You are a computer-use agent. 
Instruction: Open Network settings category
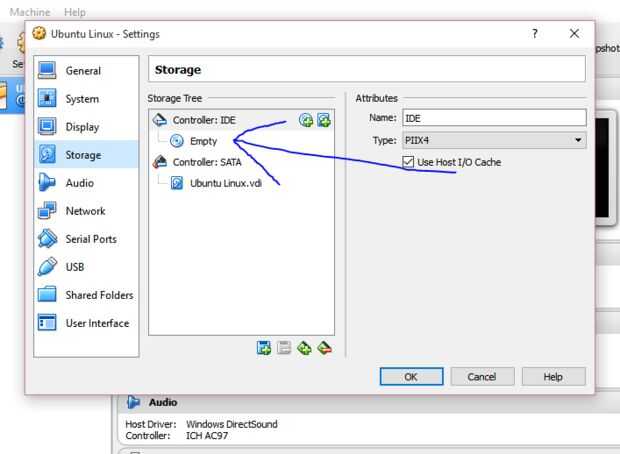[86, 211]
